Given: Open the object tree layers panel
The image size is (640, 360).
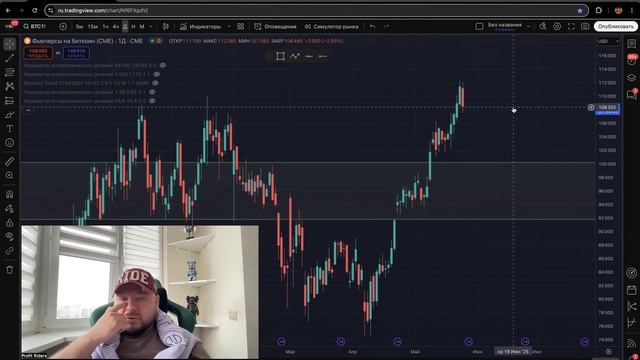Looking at the screenshot, I should pyautogui.click(x=631, y=78).
